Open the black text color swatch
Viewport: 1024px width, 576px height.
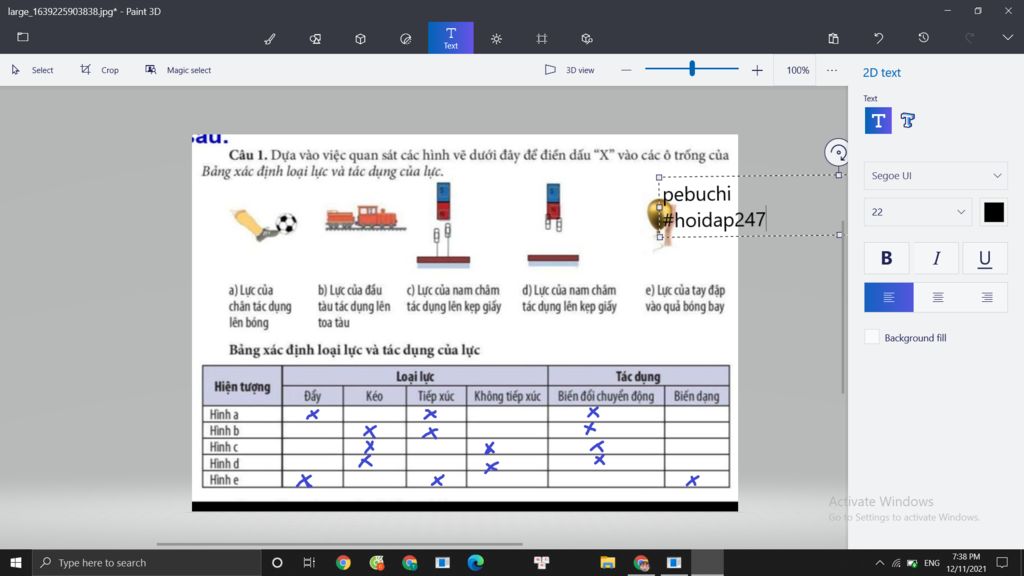[994, 212]
